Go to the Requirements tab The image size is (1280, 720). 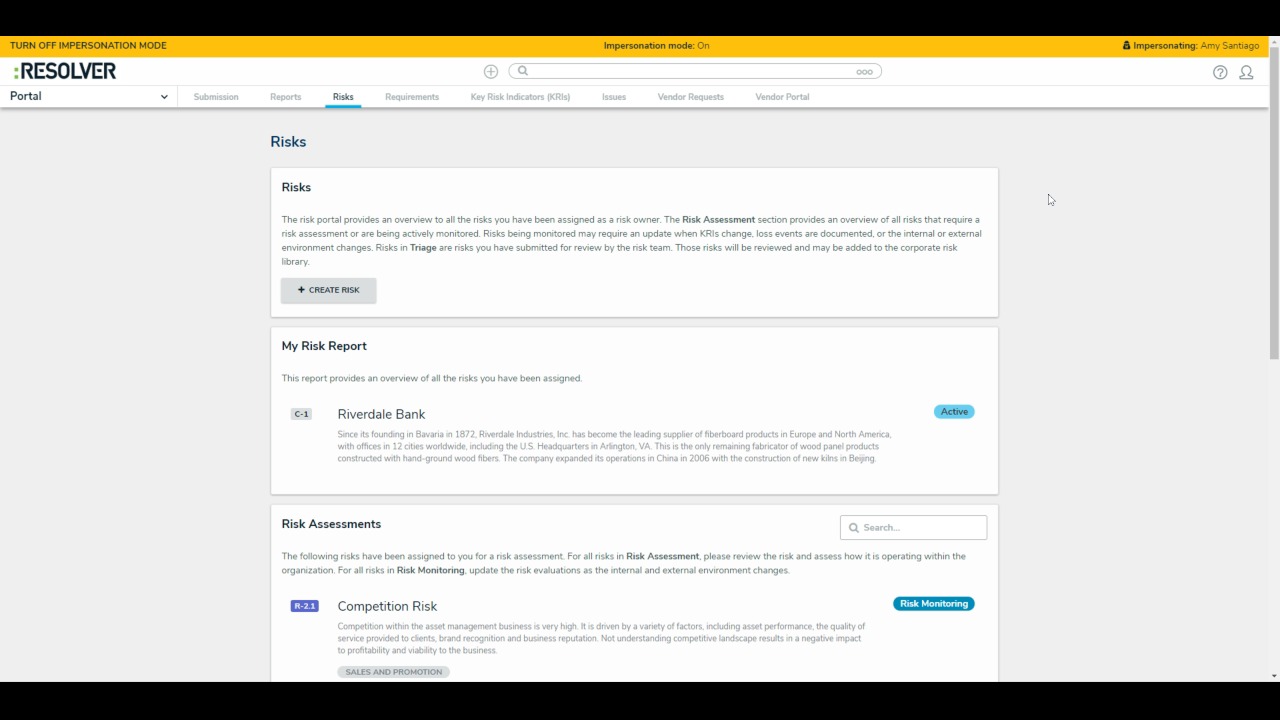pyautogui.click(x=412, y=97)
